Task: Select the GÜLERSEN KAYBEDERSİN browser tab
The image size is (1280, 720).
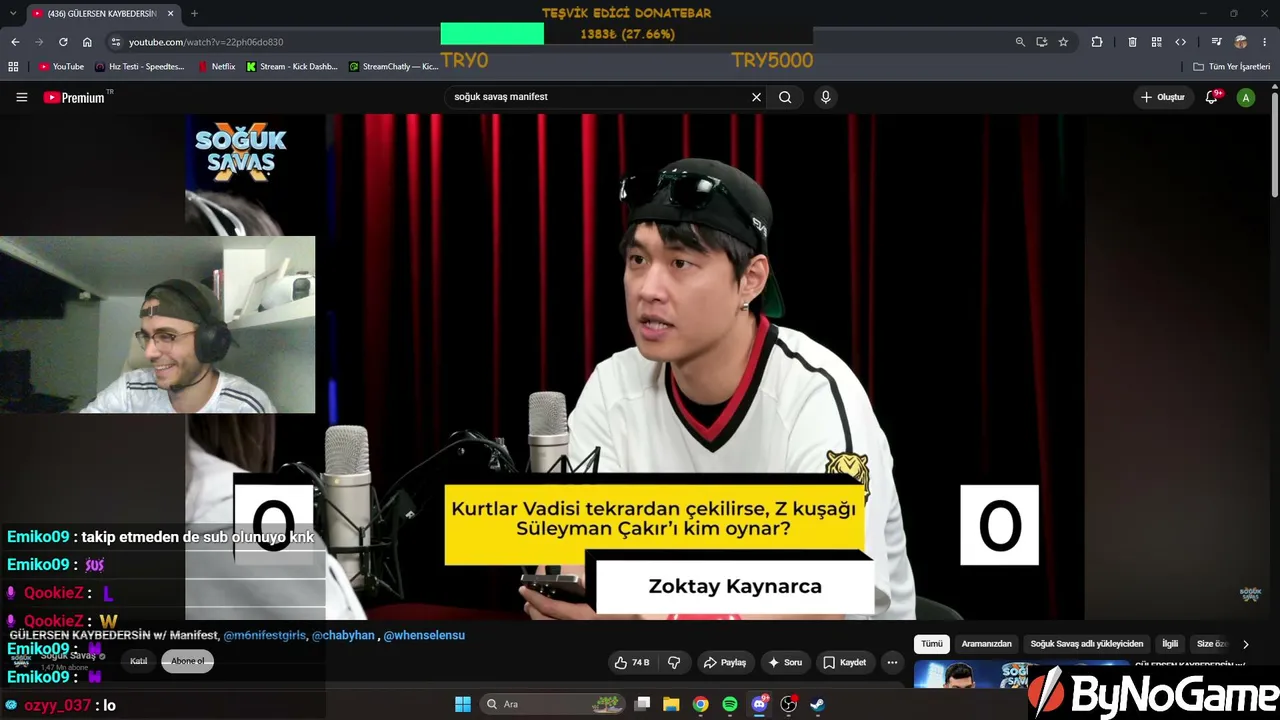Action: tap(103, 13)
